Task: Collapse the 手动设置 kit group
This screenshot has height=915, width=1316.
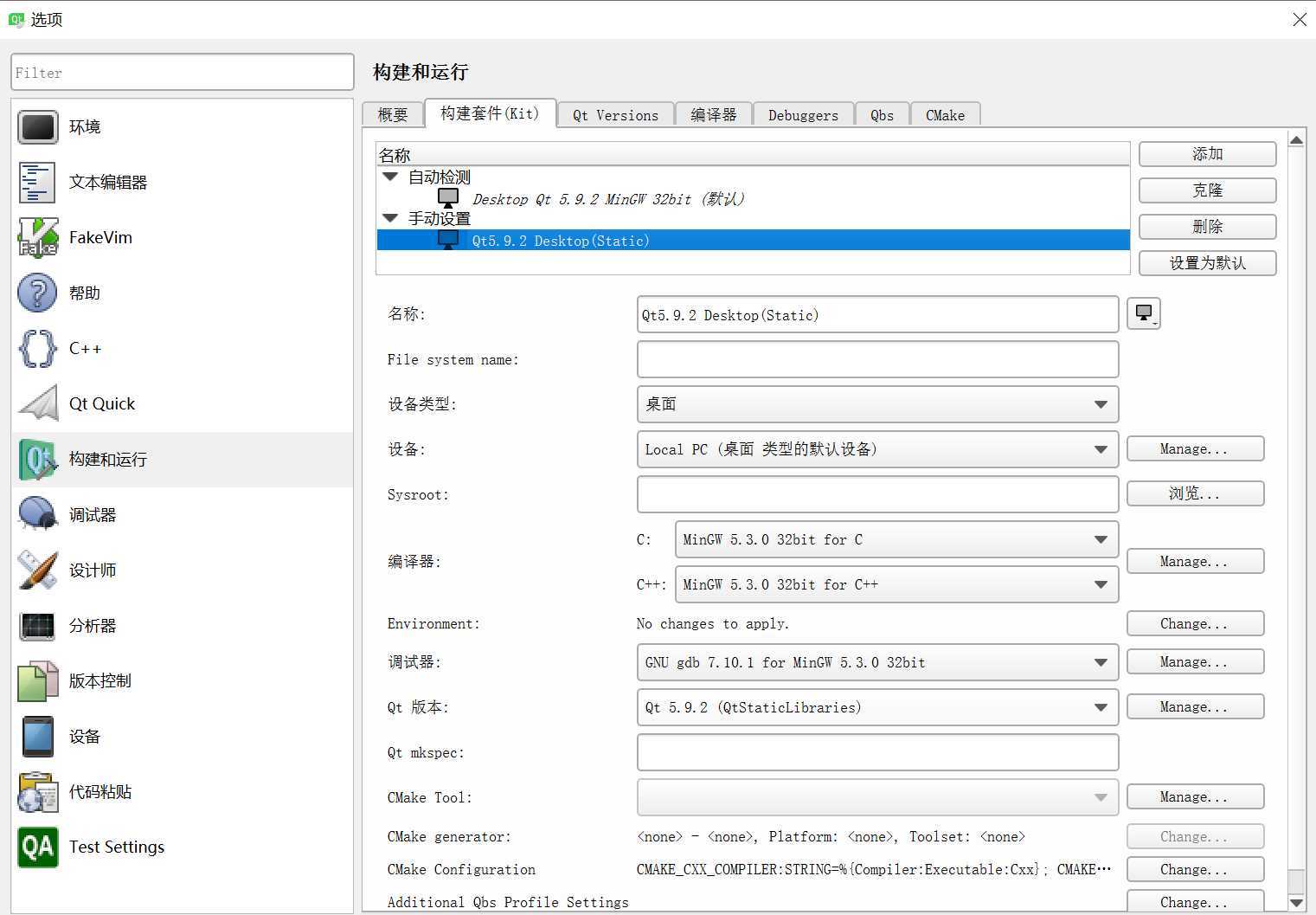Action: (x=391, y=218)
